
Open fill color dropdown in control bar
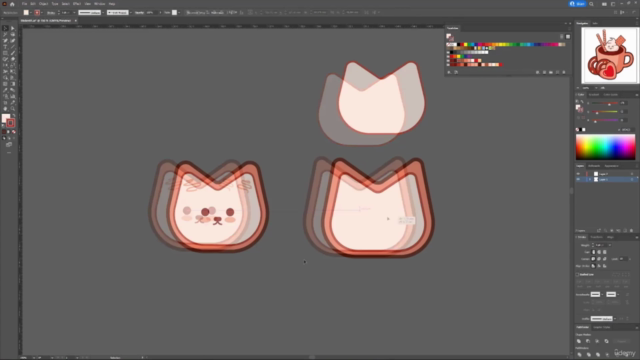pyautogui.click(x=31, y=13)
